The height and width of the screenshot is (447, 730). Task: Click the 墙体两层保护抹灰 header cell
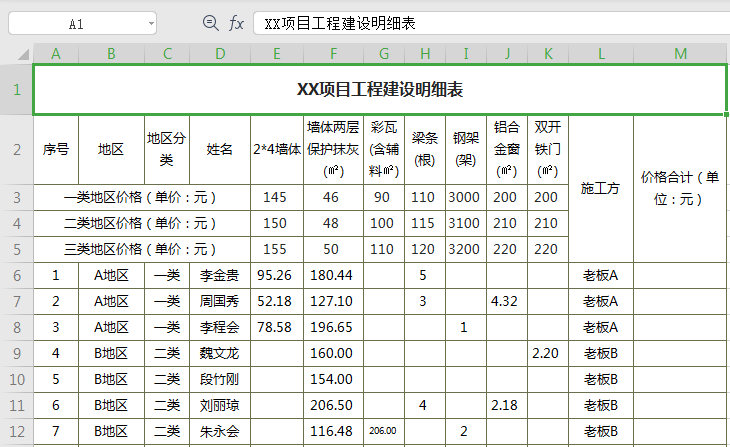click(x=333, y=149)
